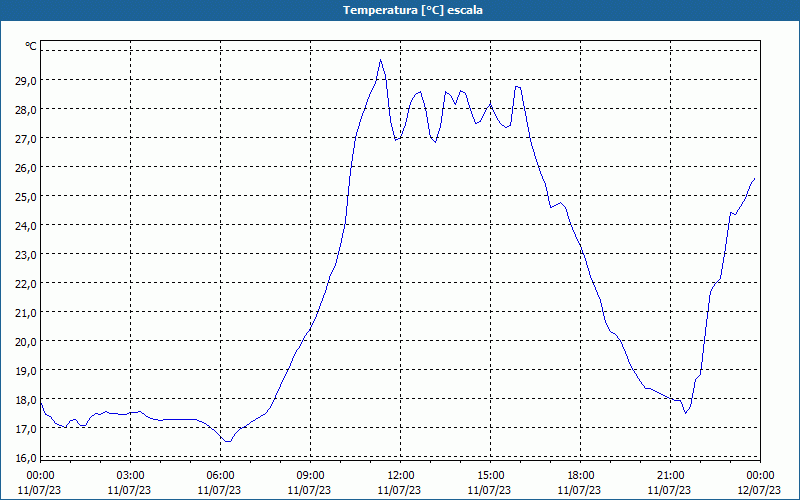Select the '20,0' axis label

[x=25, y=342]
